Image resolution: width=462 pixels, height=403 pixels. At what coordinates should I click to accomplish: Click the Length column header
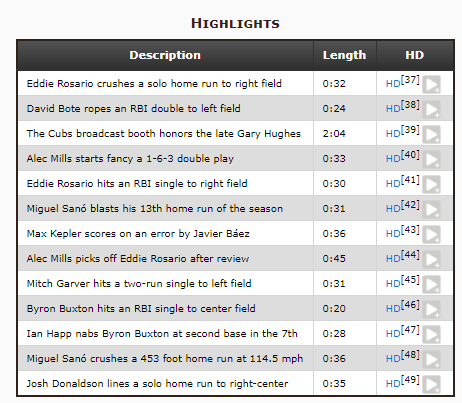pos(345,55)
